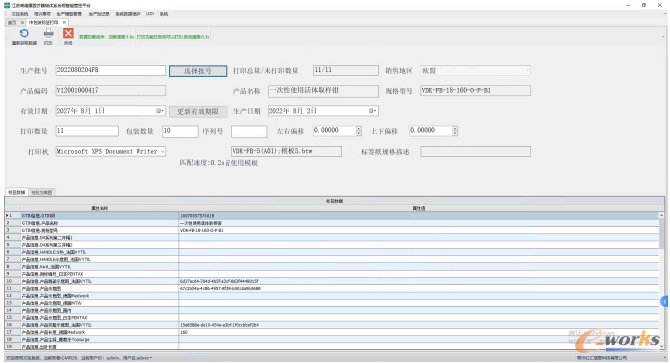Click the 11/11 print total field
670x363 pixels.
[345, 70]
